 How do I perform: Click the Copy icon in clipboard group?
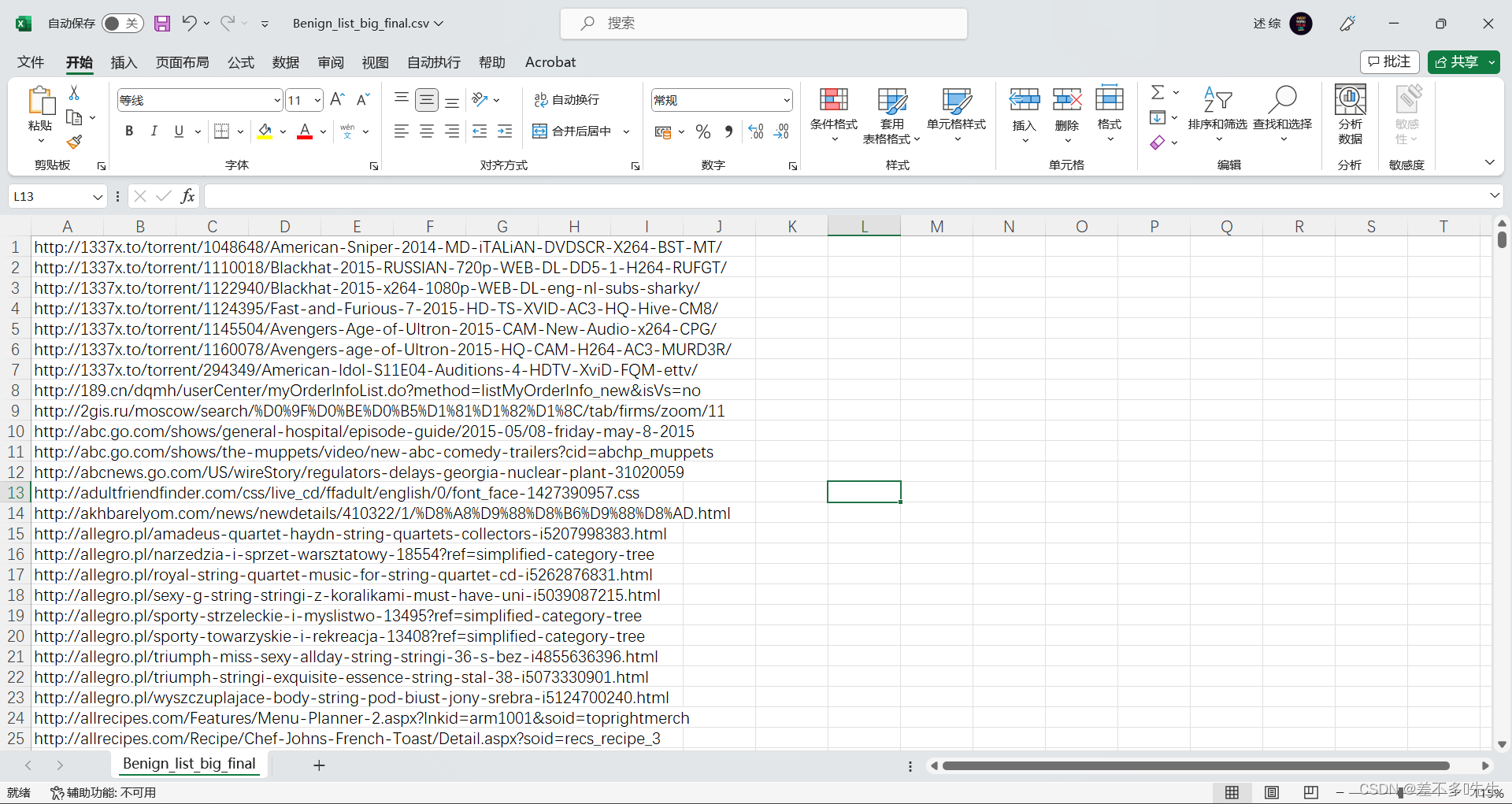point(75,117)
